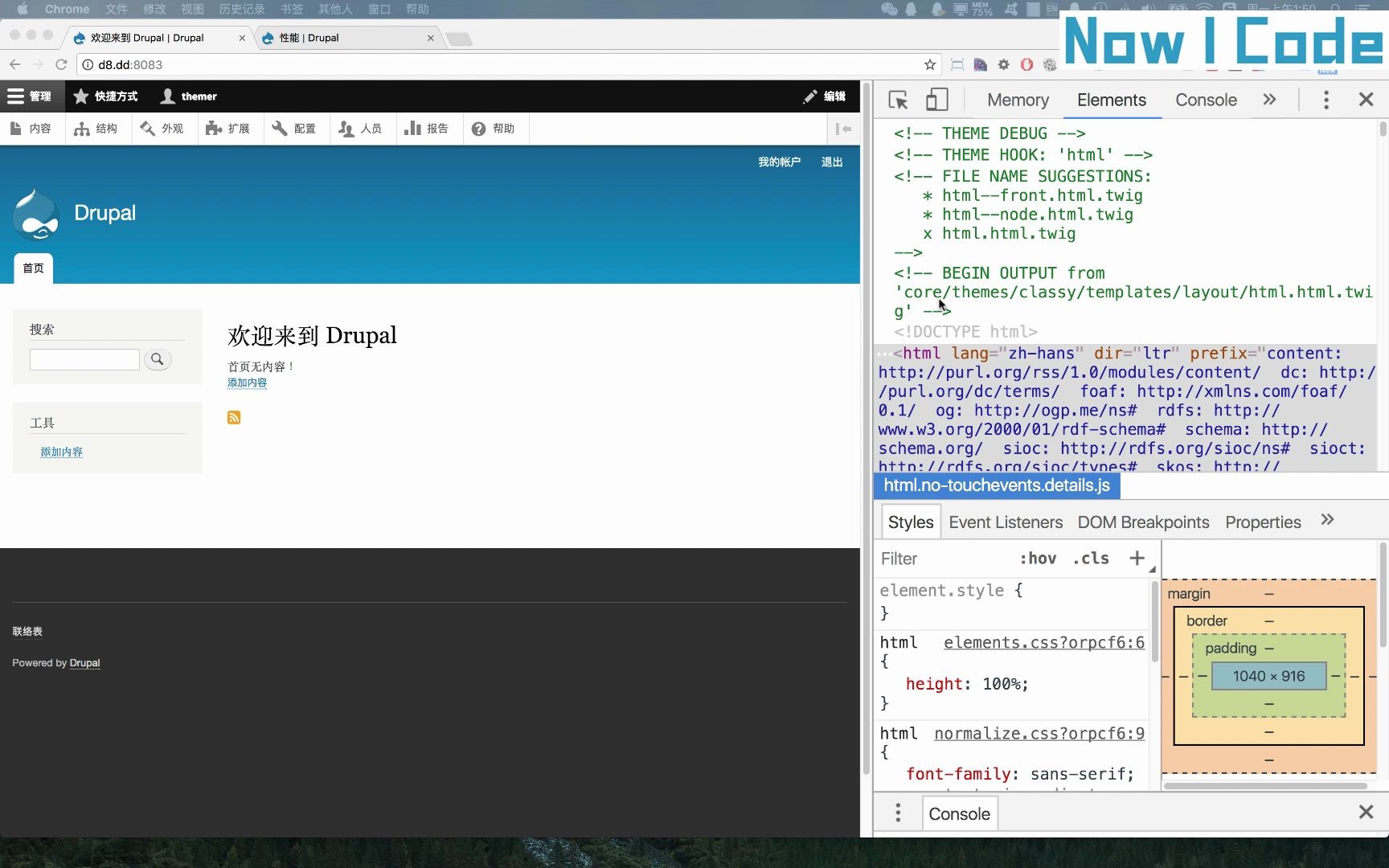Image resolution: width=1389 pixels, height=868 pixels.
Task: Open the Event Listeners tab
Action: (1005, 522)
